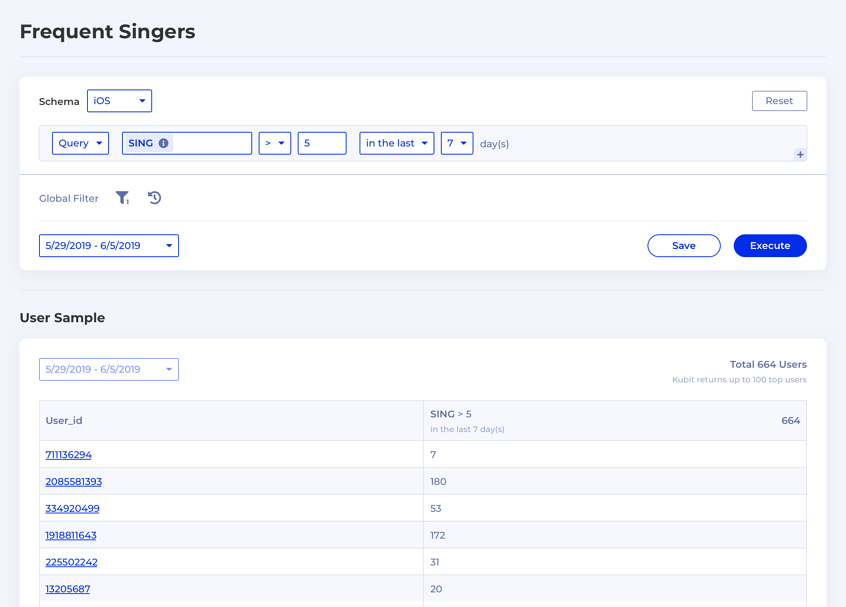Select the 7 days count dropdown

click(x=457, y=143)
